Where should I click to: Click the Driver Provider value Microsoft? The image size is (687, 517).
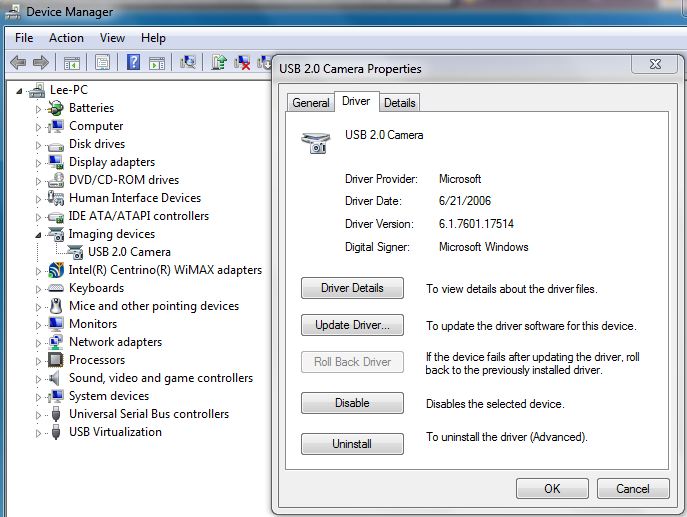(460, 179)
